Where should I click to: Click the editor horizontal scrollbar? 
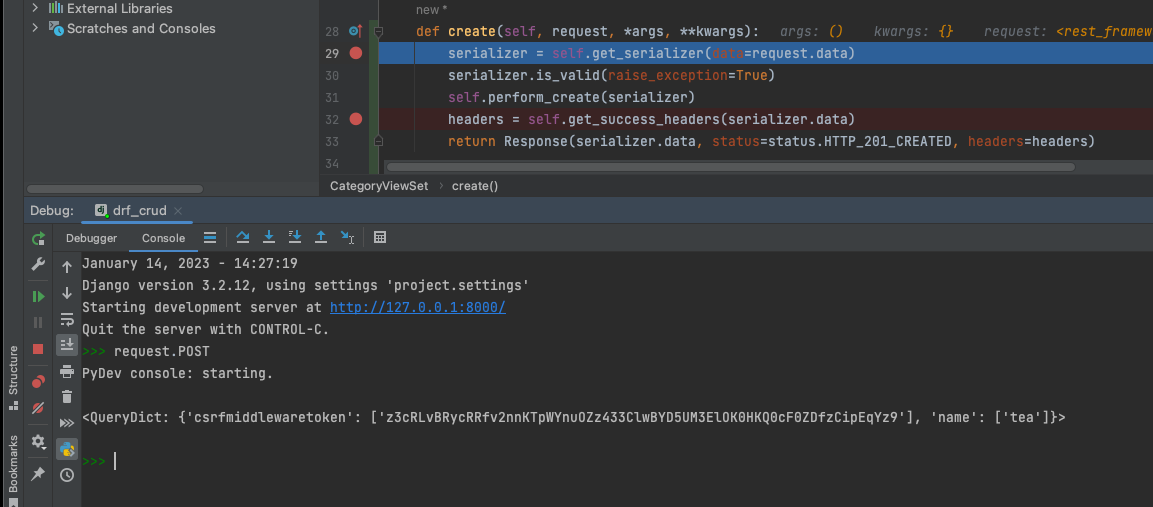730,167
